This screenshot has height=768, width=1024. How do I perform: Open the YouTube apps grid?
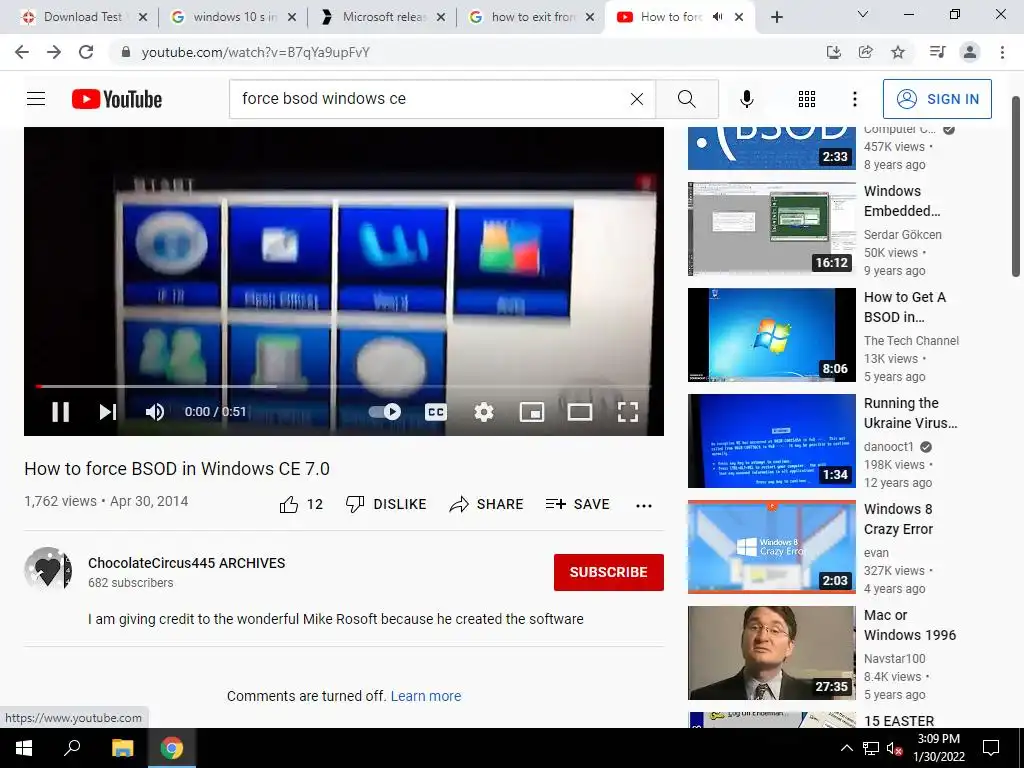point(807,99)
